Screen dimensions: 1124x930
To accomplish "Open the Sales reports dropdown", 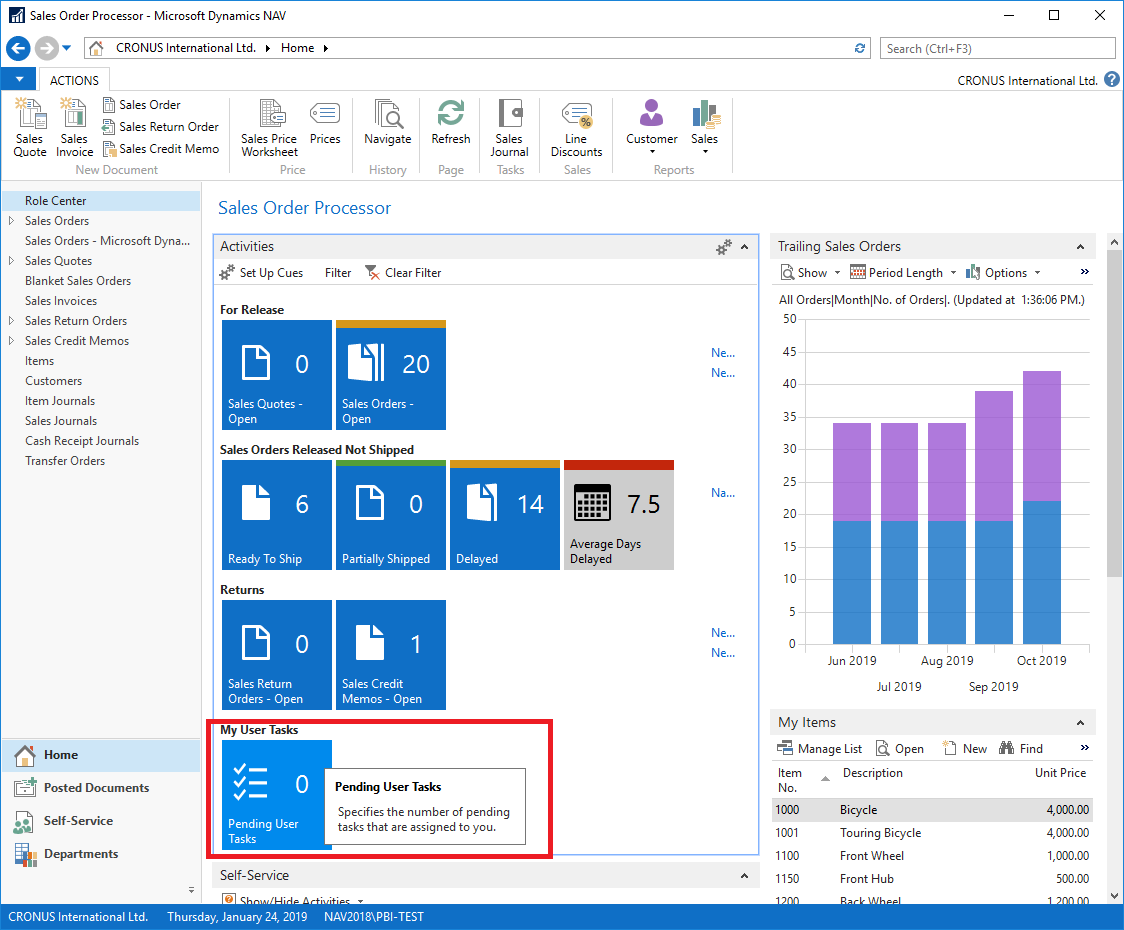I will (705, 127).
